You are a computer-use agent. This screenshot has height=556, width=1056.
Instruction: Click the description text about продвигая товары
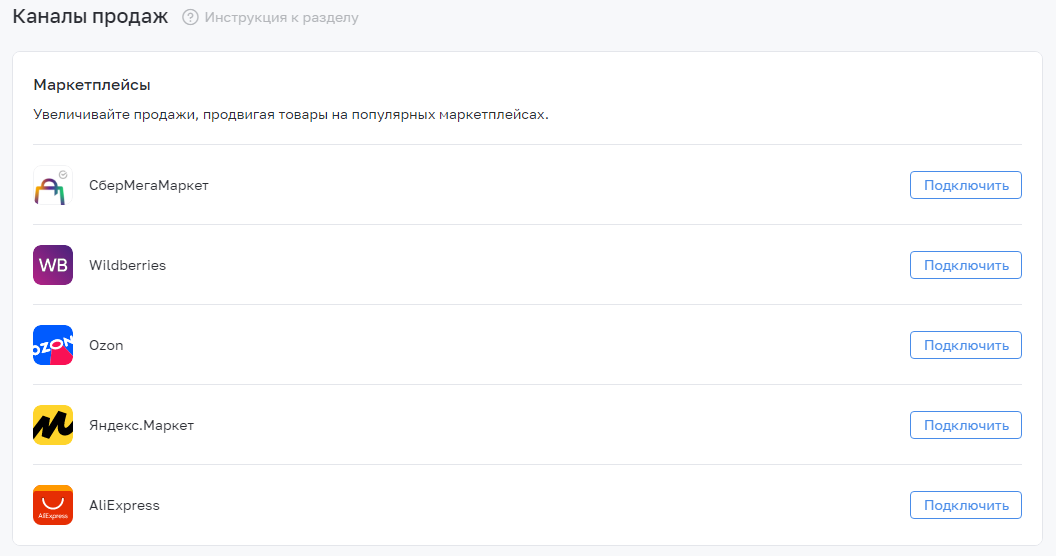[x=291, y=114]
